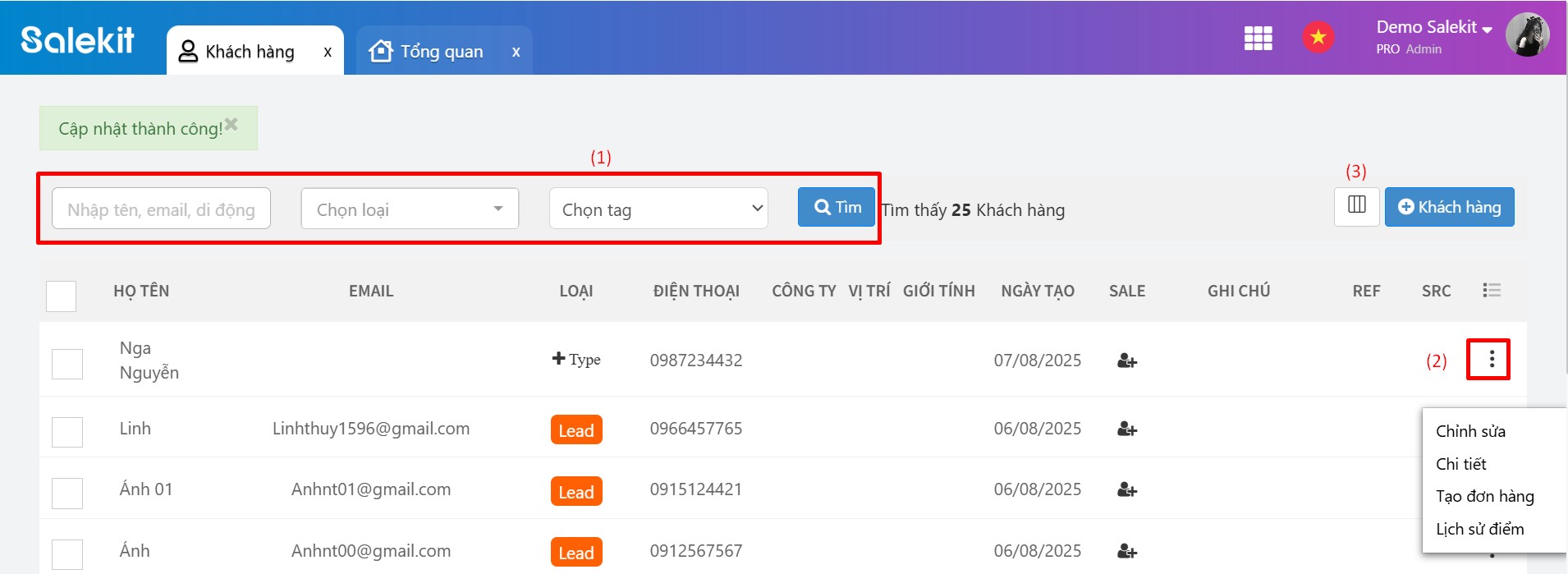Close the Khách hàng tab

(x=328, y=52)
